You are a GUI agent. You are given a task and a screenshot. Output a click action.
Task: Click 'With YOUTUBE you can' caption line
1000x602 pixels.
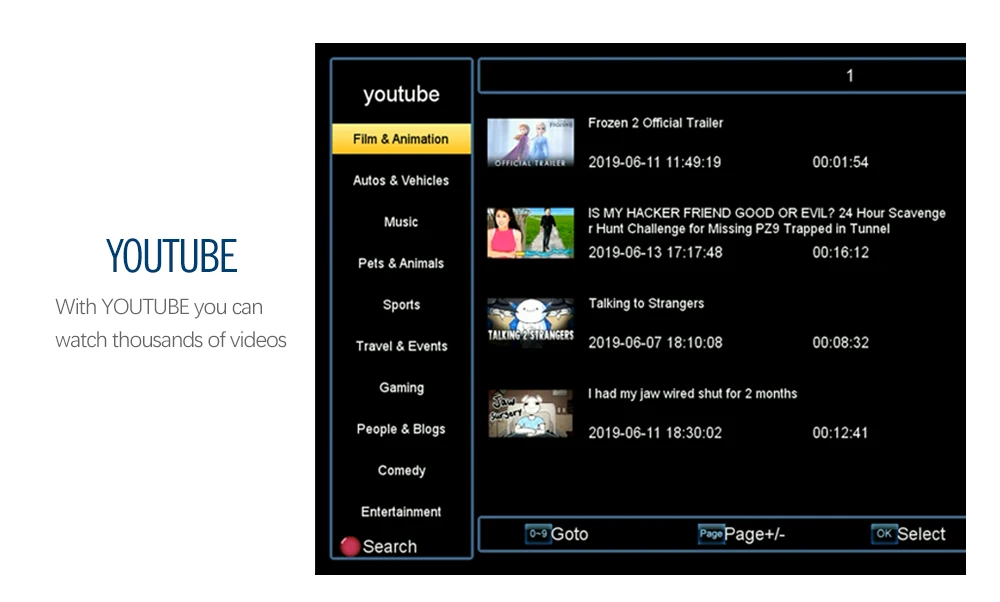[x=159, y=307]
